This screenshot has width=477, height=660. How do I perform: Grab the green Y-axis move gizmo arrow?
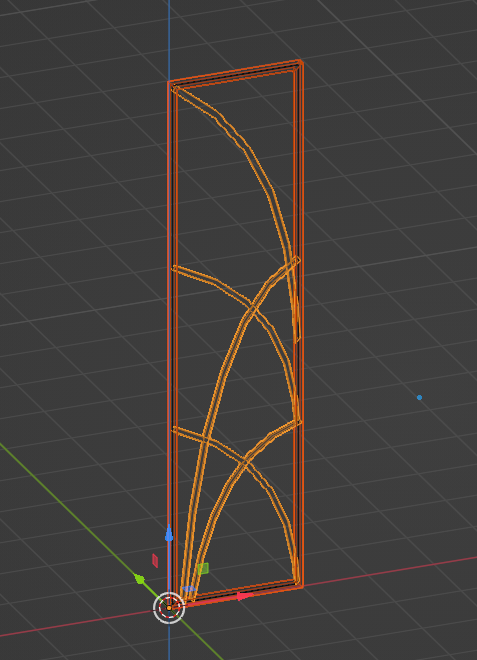[140, 579]
